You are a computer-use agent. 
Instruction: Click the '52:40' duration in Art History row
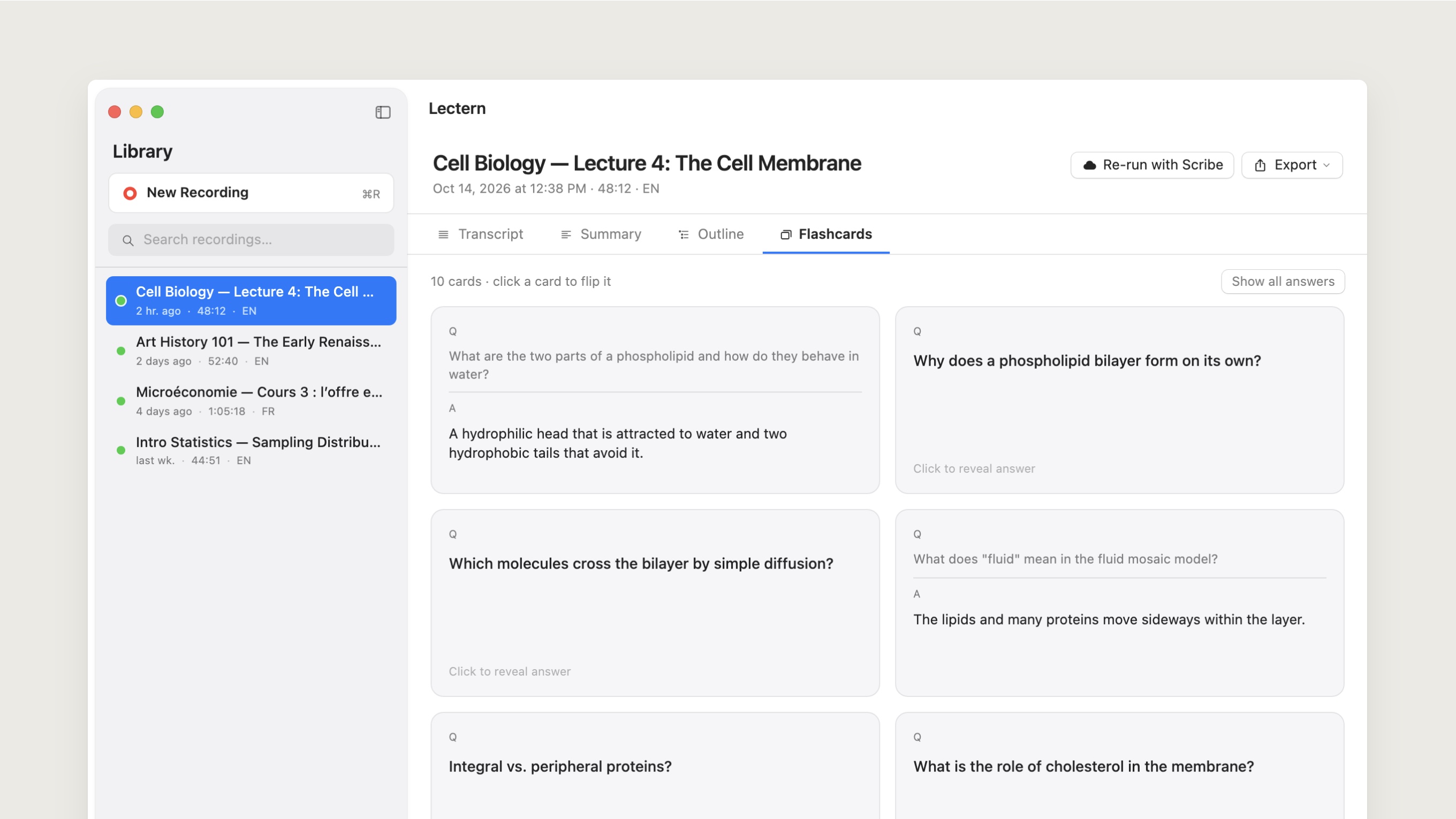[x=223, y=361]
